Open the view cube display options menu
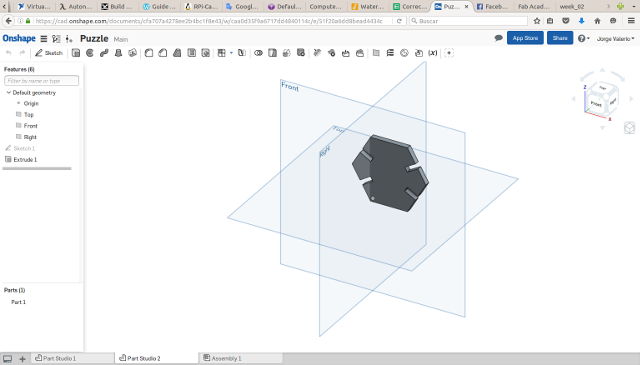 coord(629,128)
